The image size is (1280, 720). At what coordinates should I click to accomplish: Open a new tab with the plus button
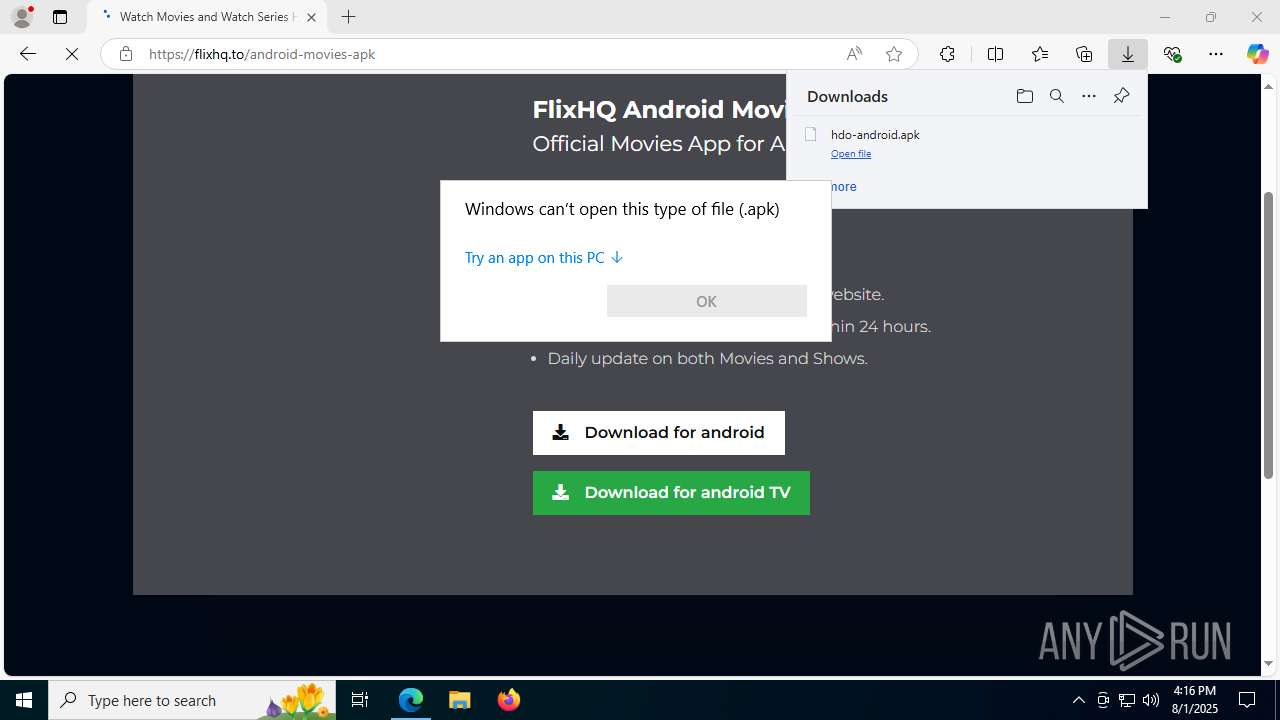pos(348,17)
